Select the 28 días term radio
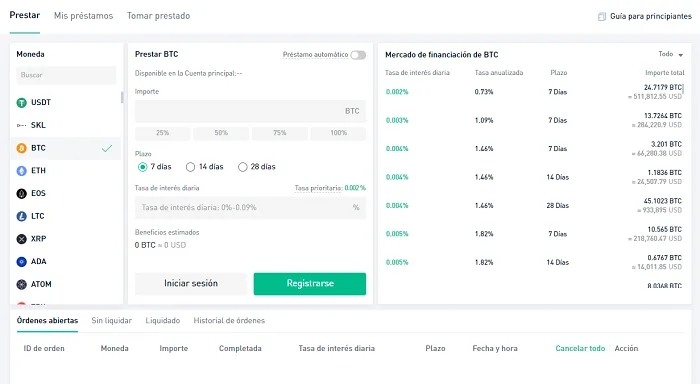 (242, 167)
